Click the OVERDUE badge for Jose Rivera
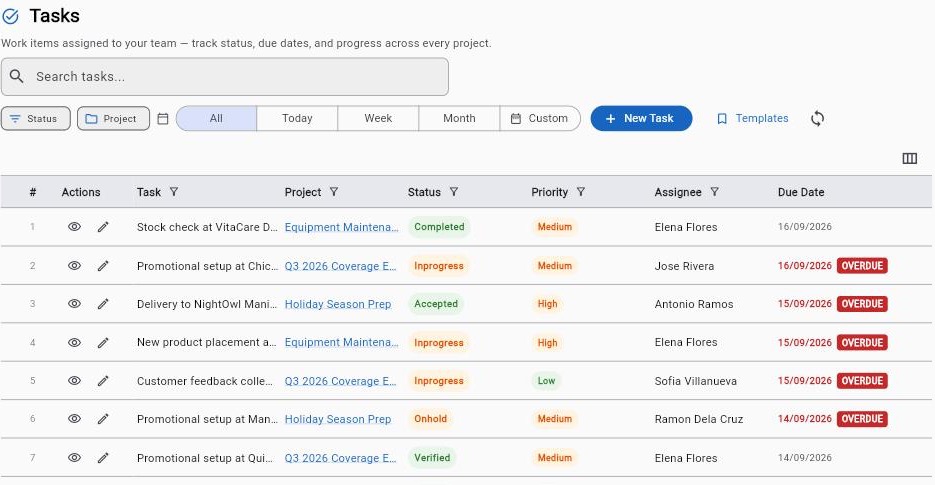This screenshot has width=935, height=485. click(862, 265)
